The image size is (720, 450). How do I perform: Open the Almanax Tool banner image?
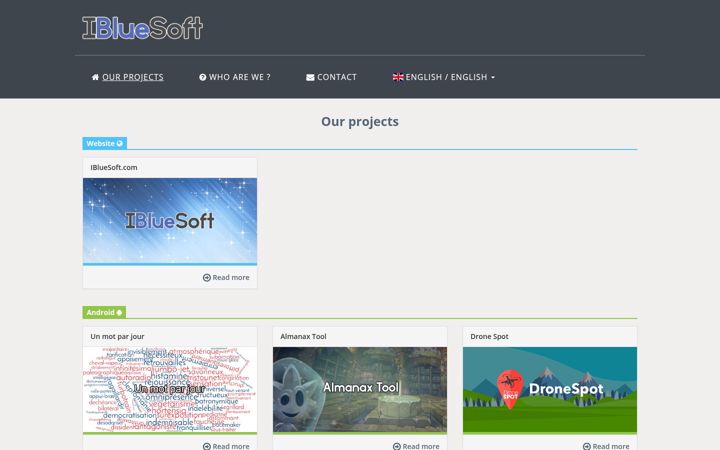point(360,390)
